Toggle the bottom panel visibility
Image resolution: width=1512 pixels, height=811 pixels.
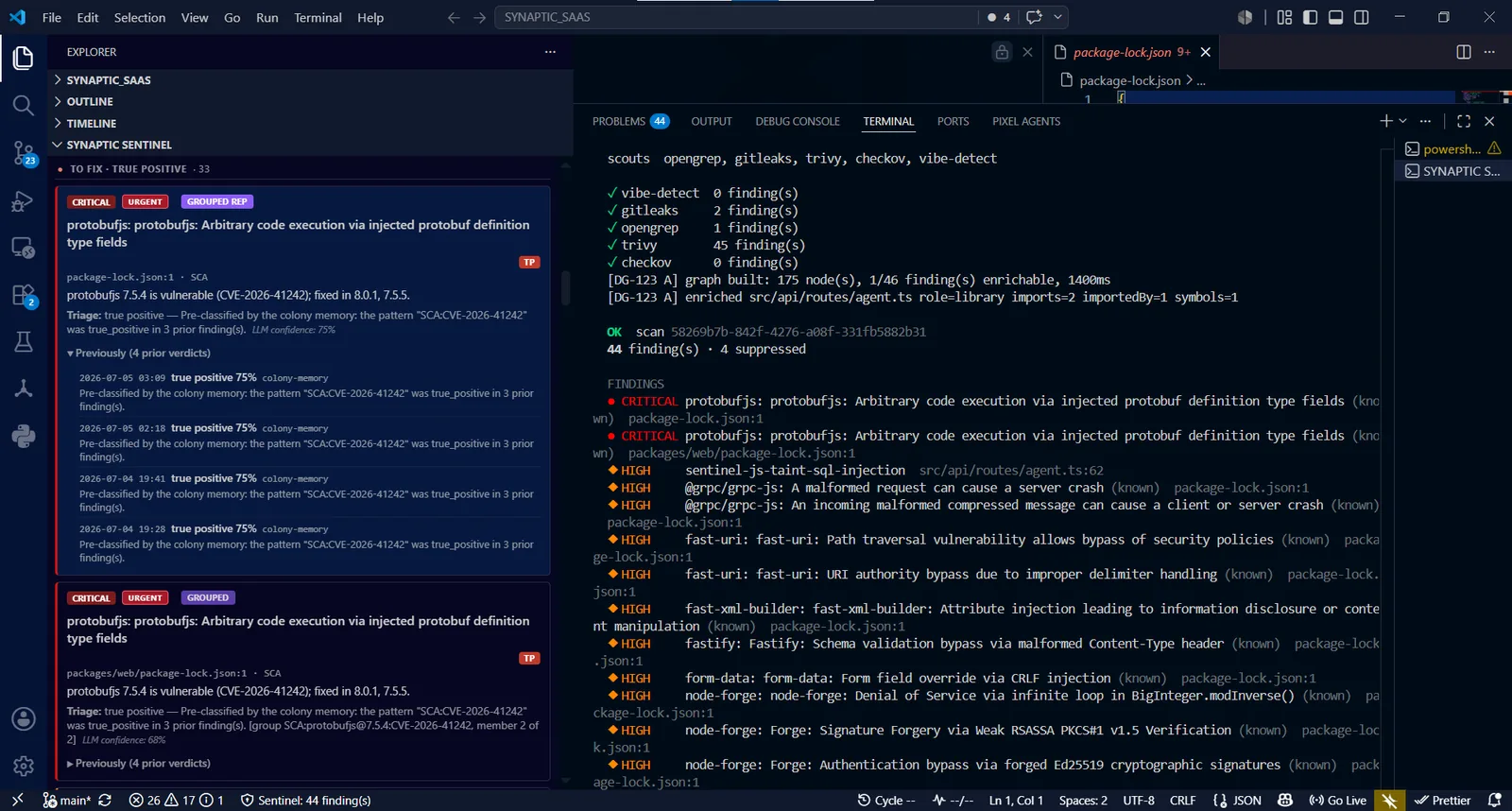point(1335,17)
